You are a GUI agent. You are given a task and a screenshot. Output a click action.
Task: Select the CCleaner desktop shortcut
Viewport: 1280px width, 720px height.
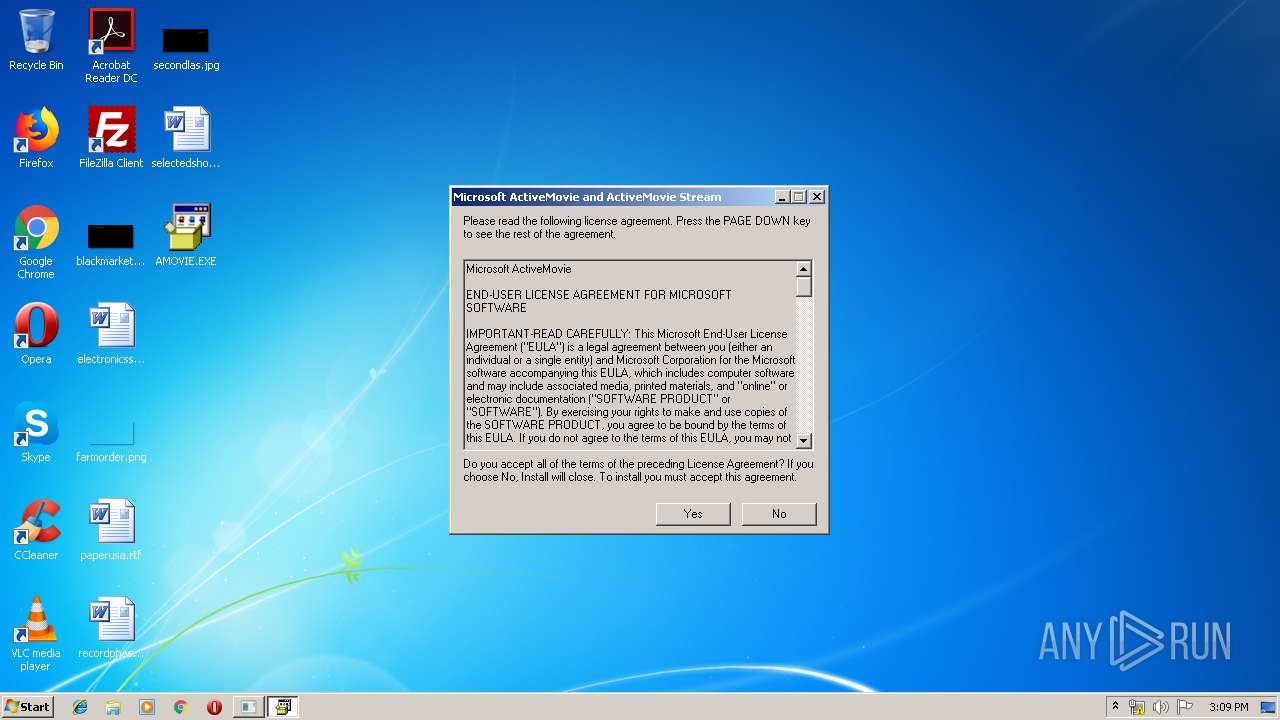[x=36, y=530]
